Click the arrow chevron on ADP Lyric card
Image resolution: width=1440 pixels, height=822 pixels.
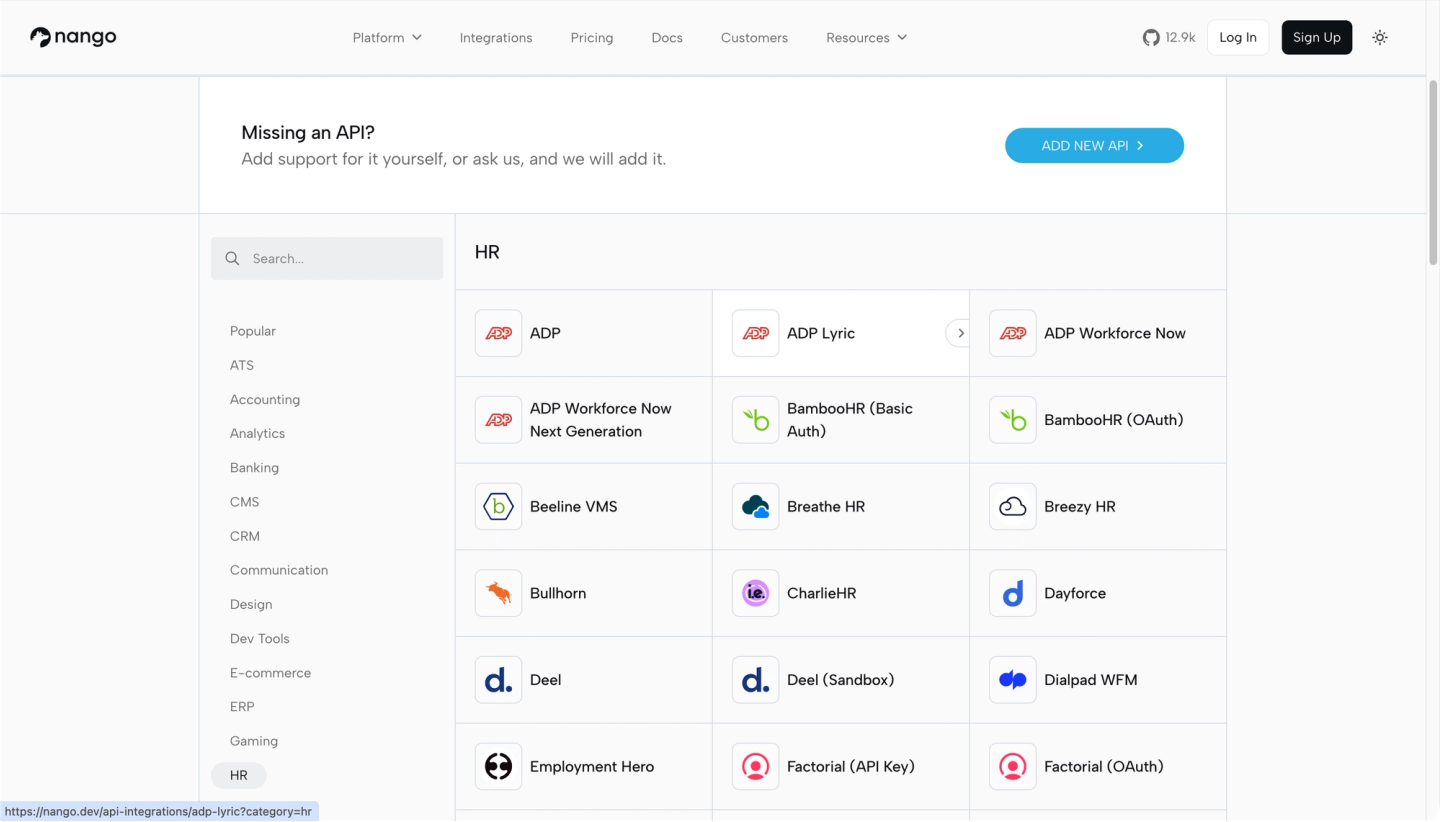(958, 333)
